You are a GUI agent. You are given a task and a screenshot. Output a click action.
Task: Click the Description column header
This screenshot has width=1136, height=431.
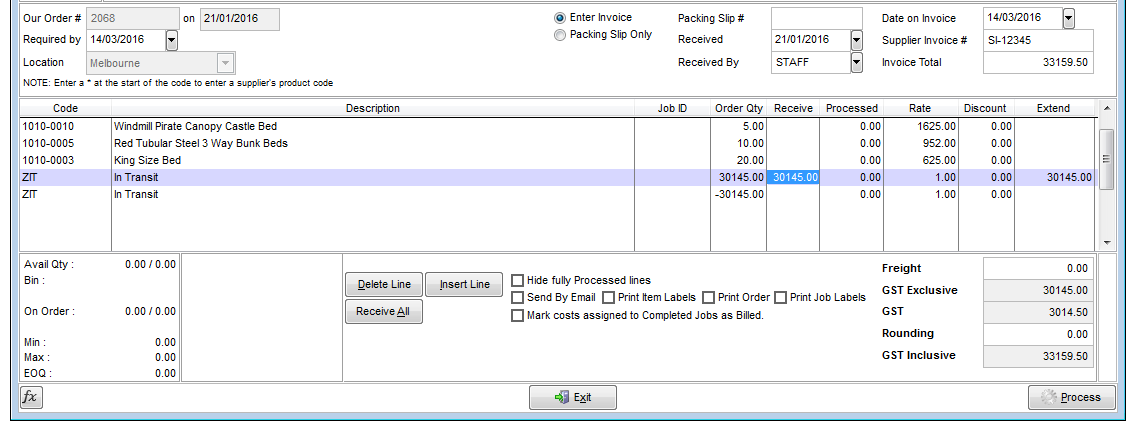pos(373,109)
